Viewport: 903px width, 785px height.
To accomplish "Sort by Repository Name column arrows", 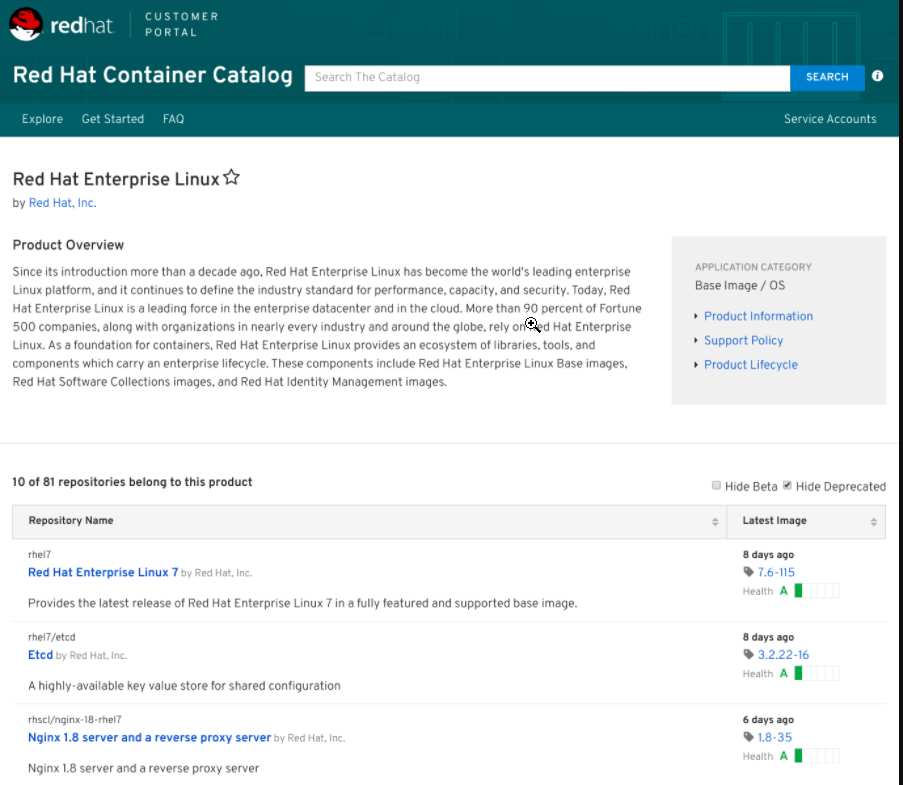I will (x=715, y=522).
